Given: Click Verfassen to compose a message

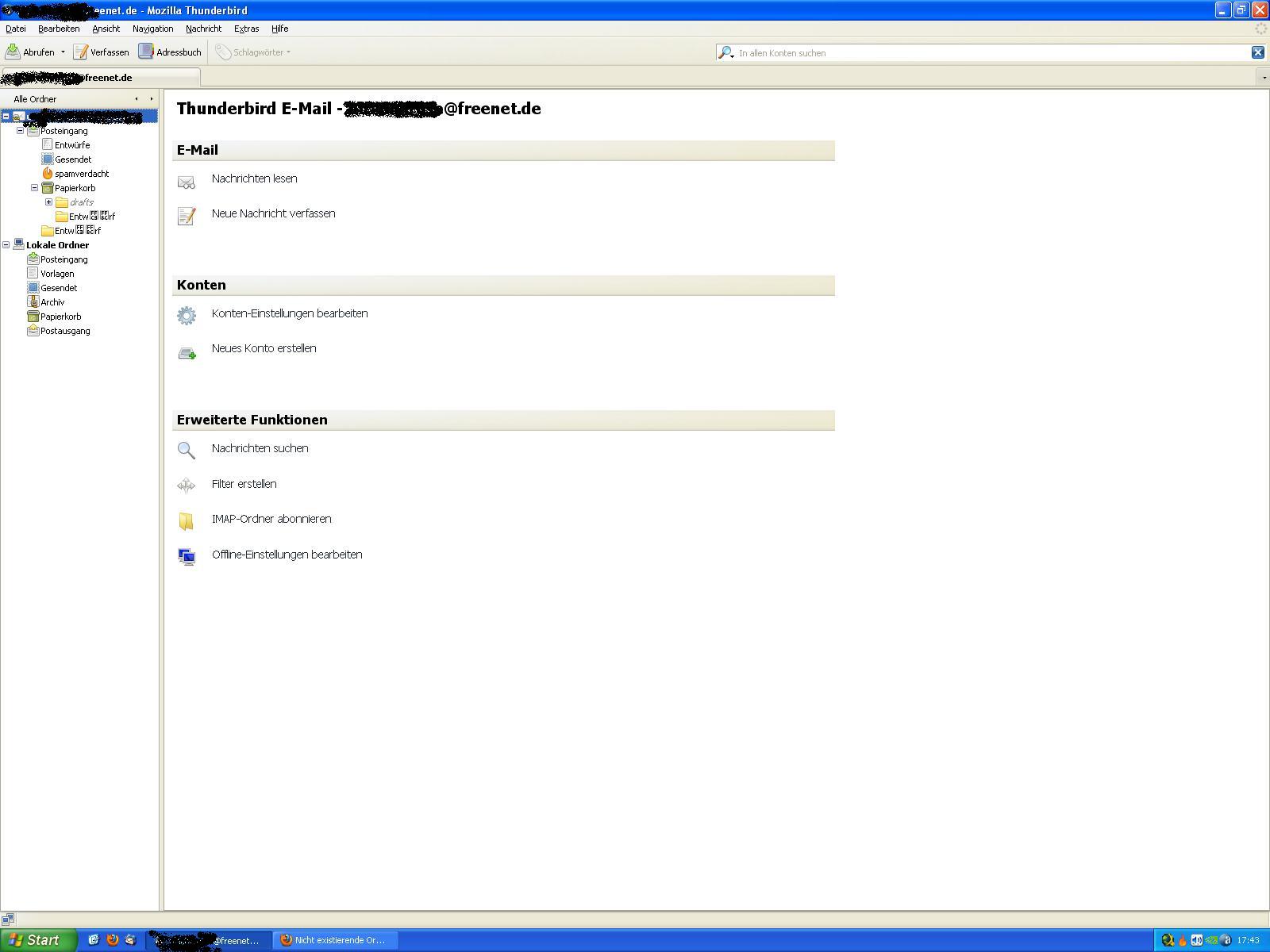Looking at the screenshot, I should 102,52.
